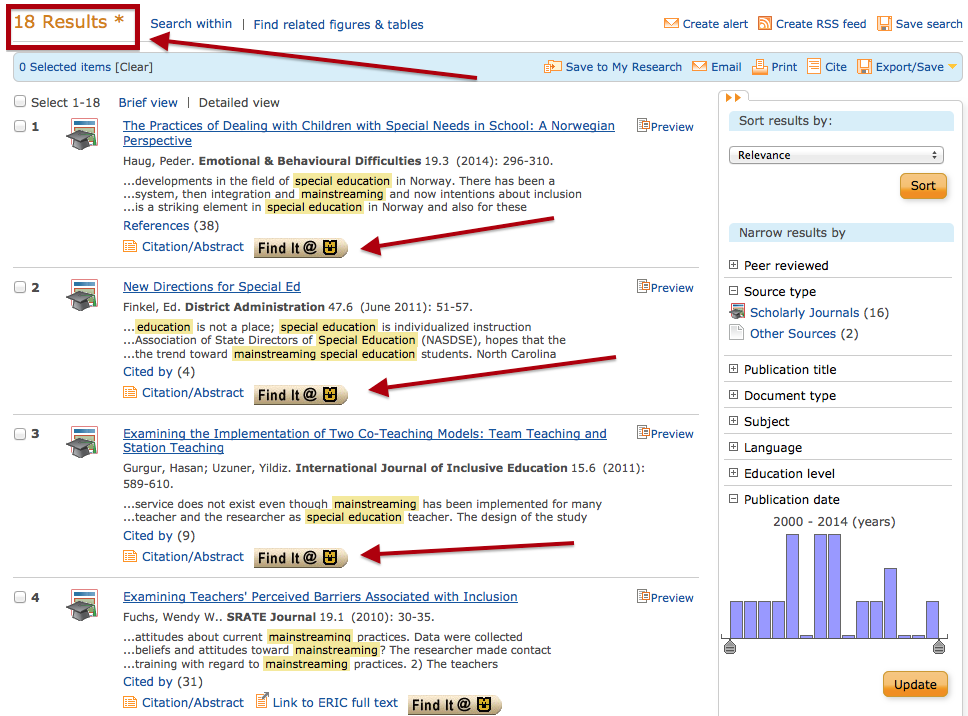This screenshot has width=968, height=716.
Task: Enable the Select 1-18 checkbox
Action: point(20,101)
